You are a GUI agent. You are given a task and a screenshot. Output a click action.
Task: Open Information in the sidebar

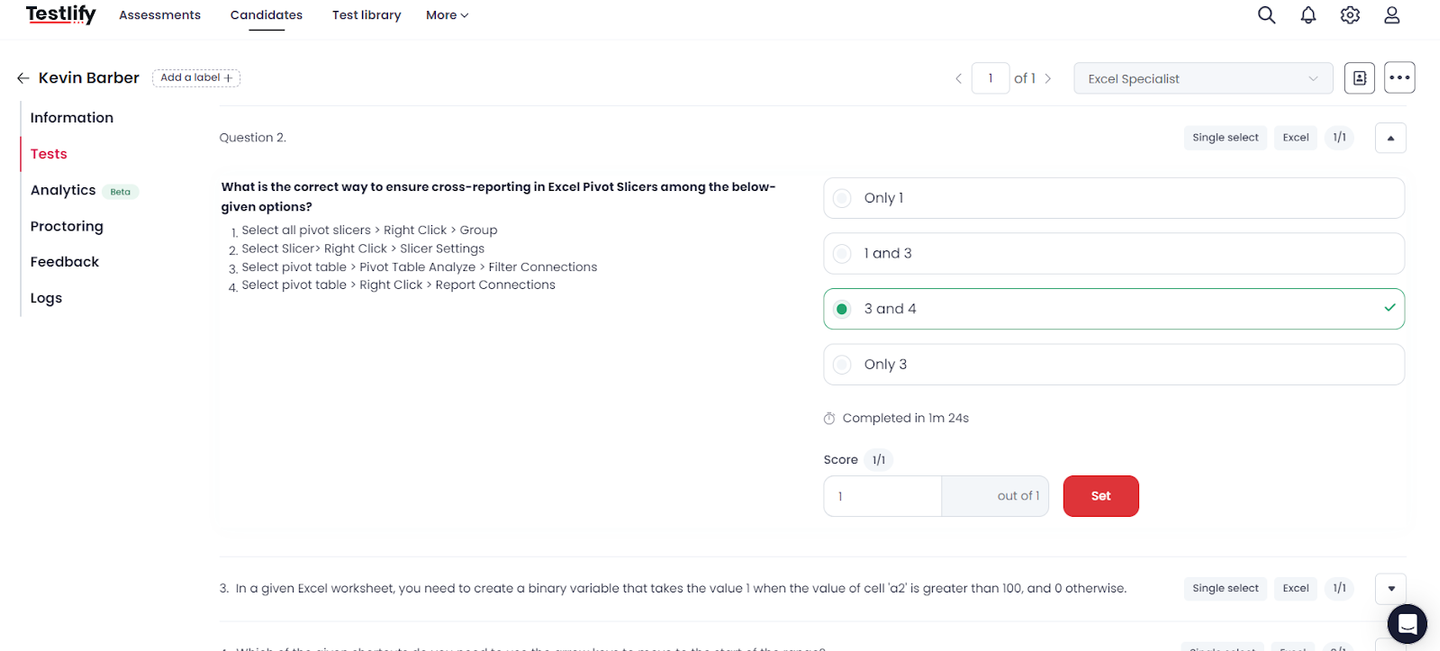[x=72, y=118]
